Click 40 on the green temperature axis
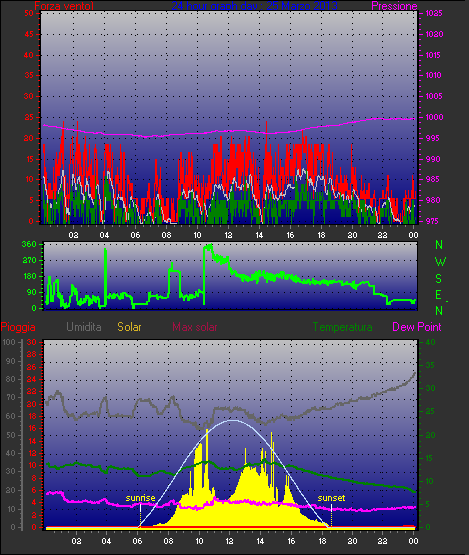The image size is (469, 555). (x=430, y=342)
